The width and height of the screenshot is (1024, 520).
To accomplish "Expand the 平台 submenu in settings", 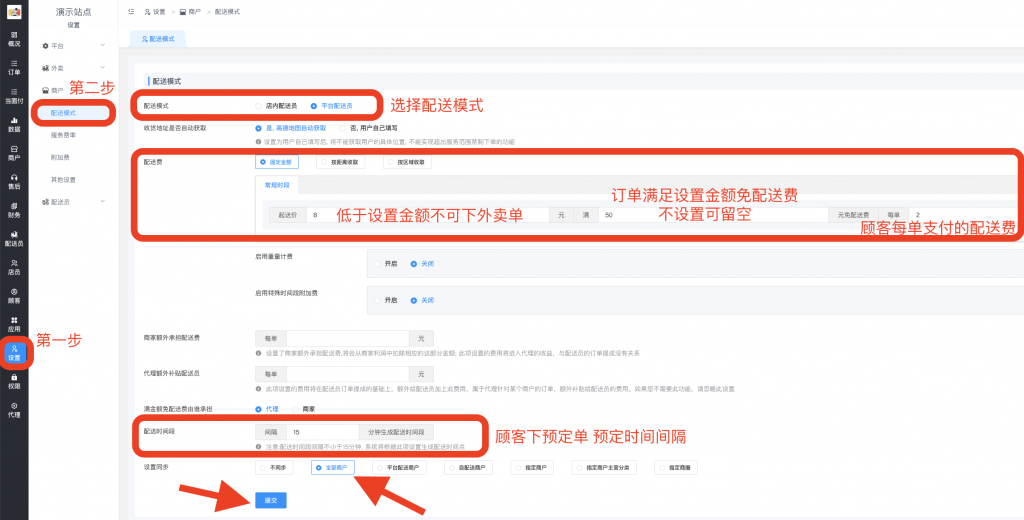I will 73,46.
